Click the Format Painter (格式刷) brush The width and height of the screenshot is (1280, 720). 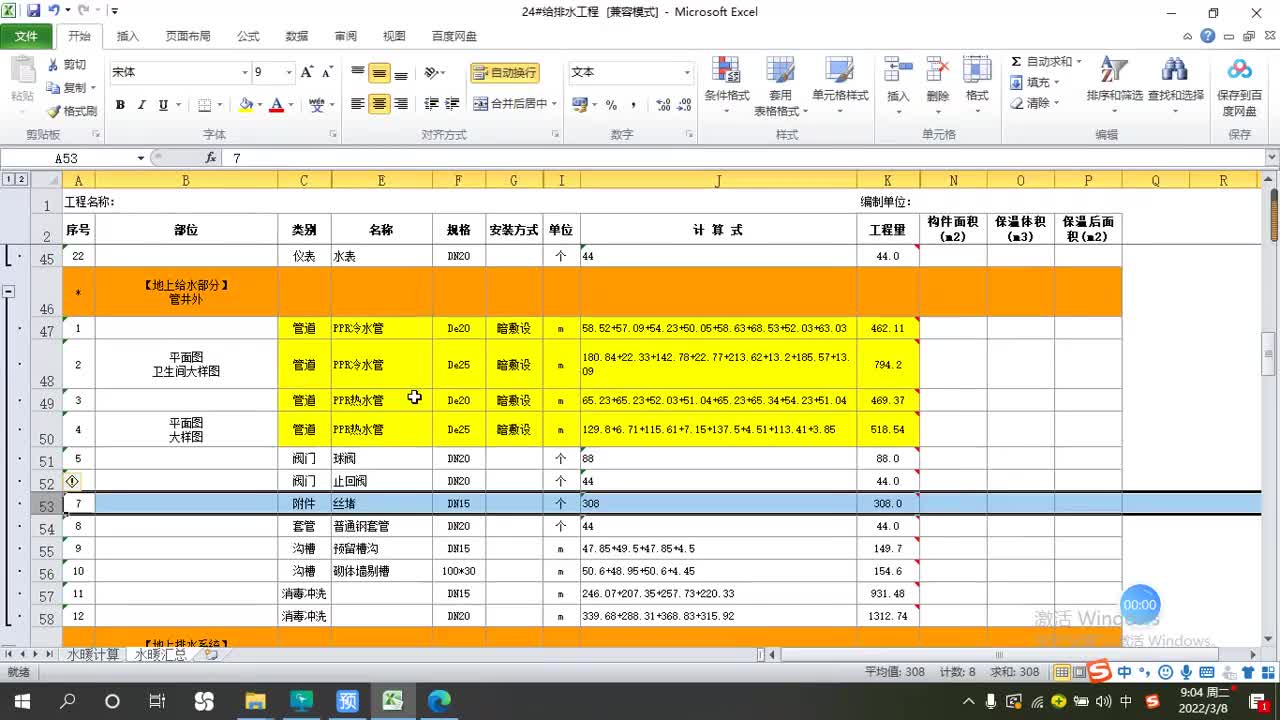(53, 111)
